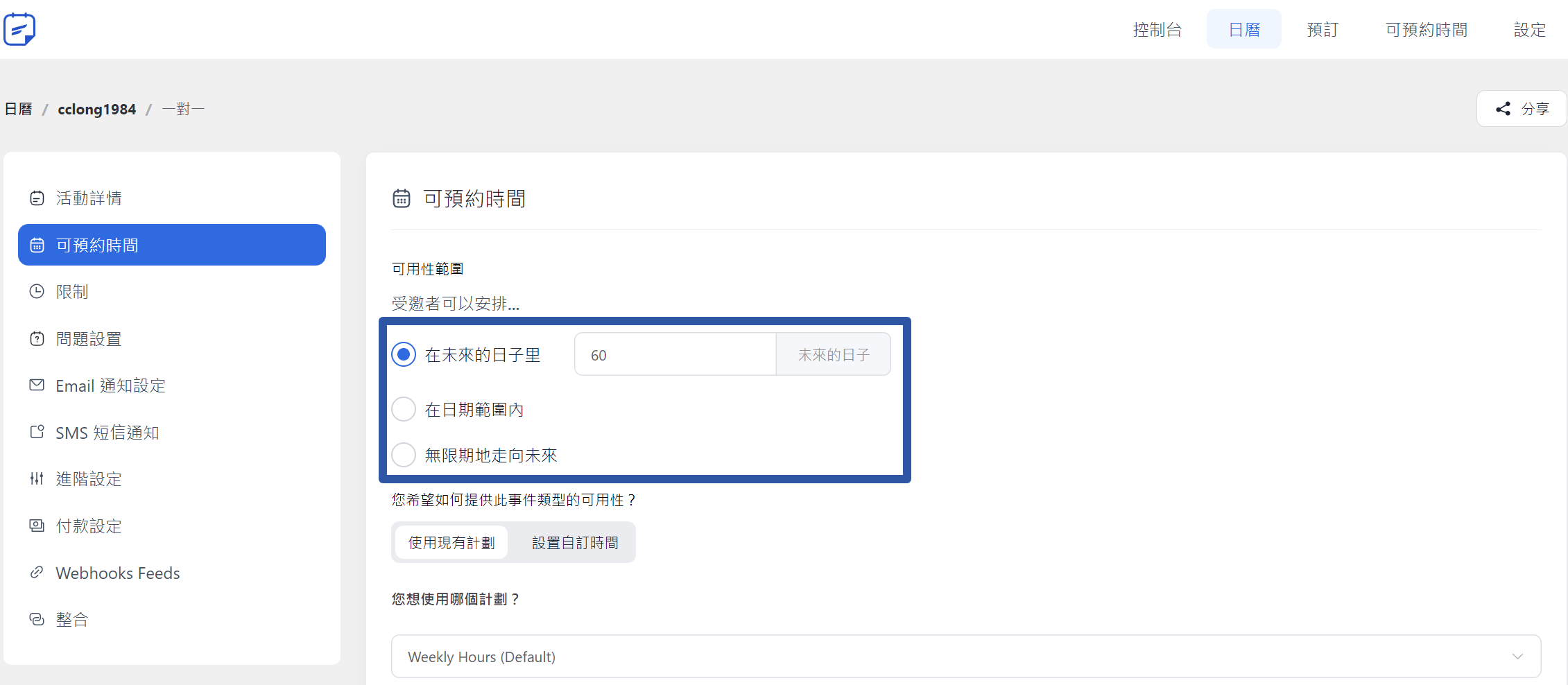Image resolution: width=1568 pixels, height=685 pixels.
Task: Click the 問題設置 question icon
Action: (37, 339)
